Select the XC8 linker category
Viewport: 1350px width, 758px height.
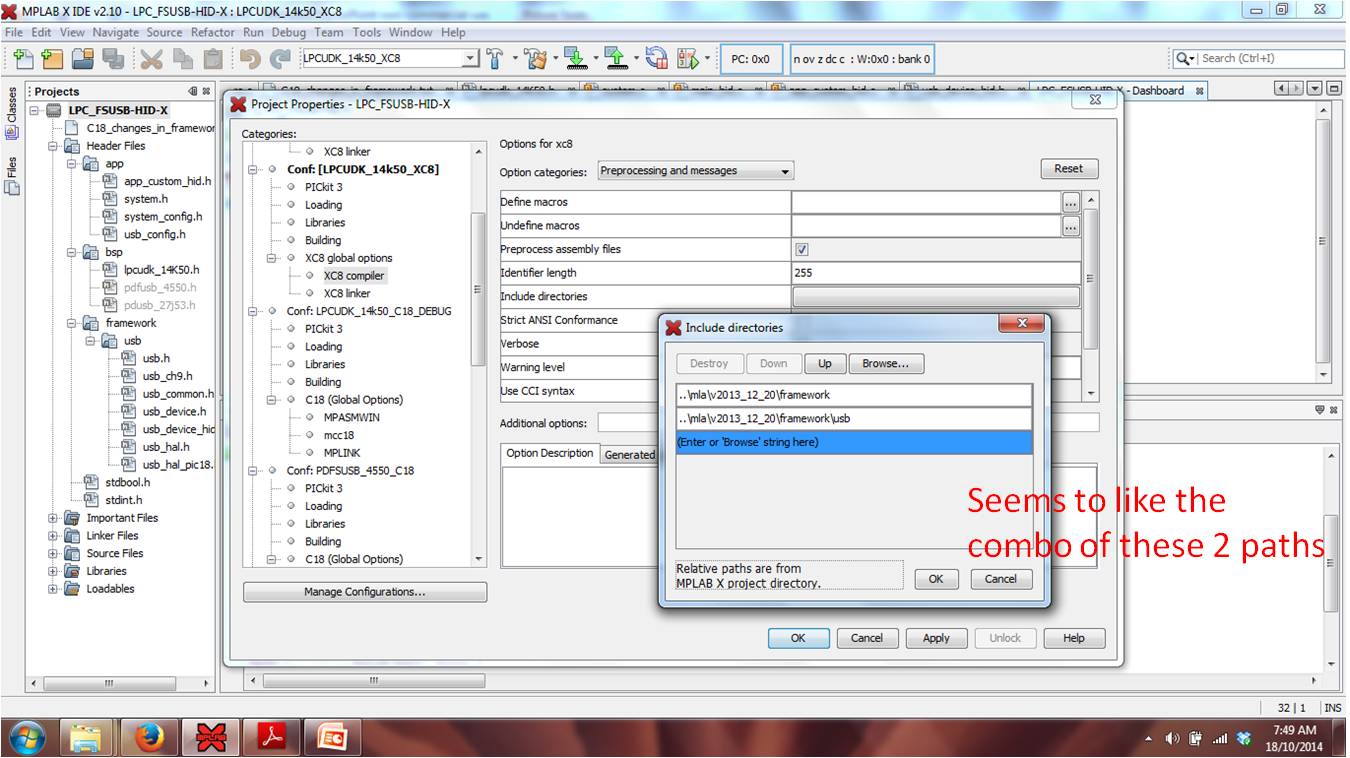[346, 293]
